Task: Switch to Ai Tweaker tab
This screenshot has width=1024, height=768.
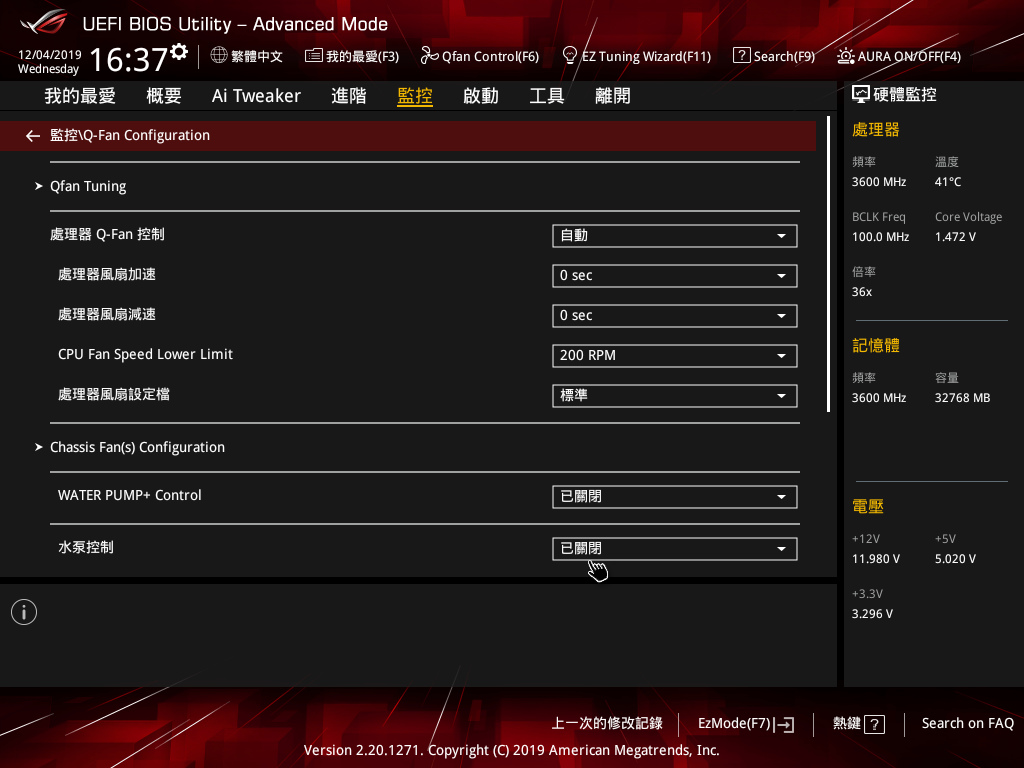Action: click(256, 96)
